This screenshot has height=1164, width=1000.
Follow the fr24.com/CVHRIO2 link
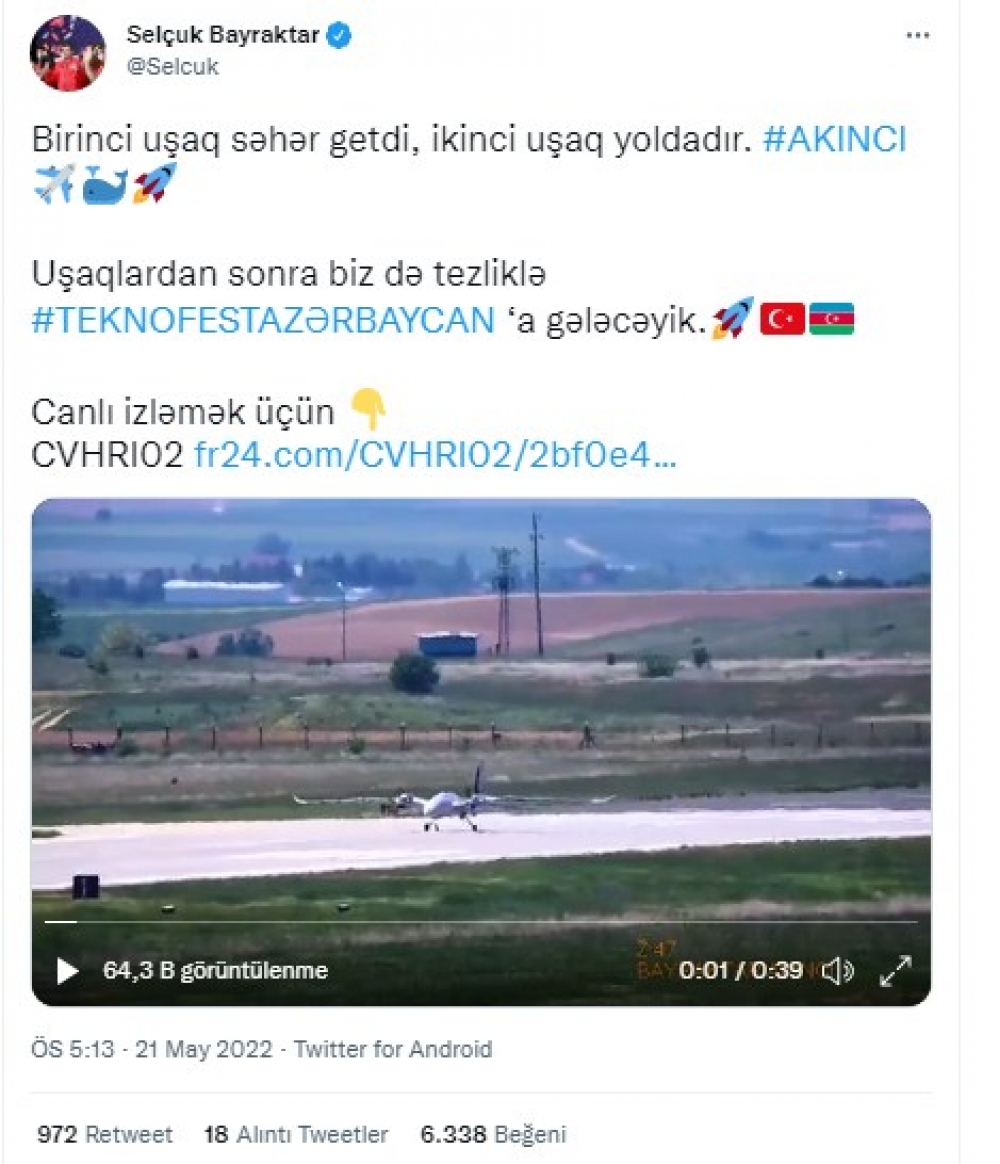click(435, 454)
